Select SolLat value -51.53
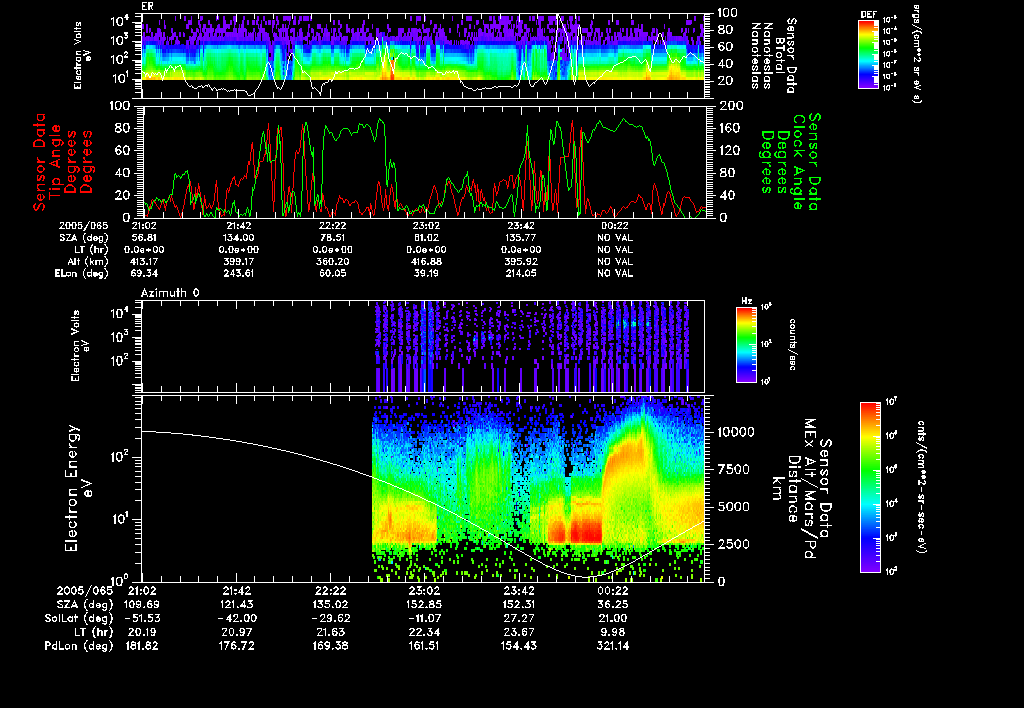The height and width of the screenshot is (708, 1024). pyautogui.click(x=142, y=619)
